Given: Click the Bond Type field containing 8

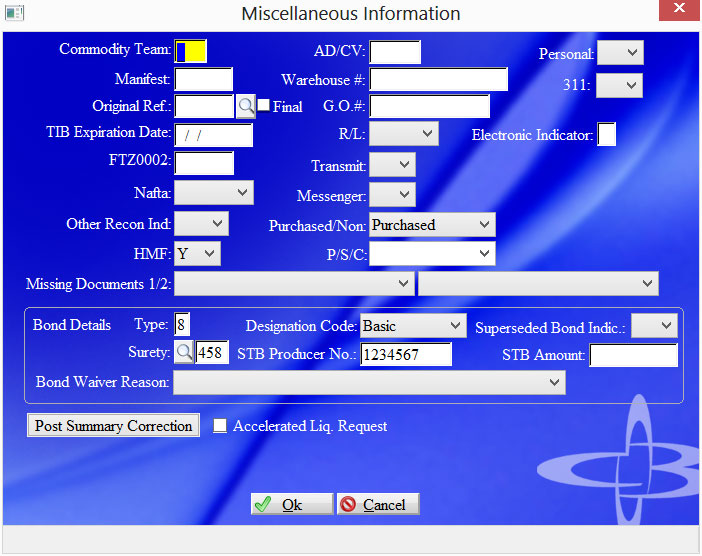Looking at the screenshot, I should tap(182, 324).
